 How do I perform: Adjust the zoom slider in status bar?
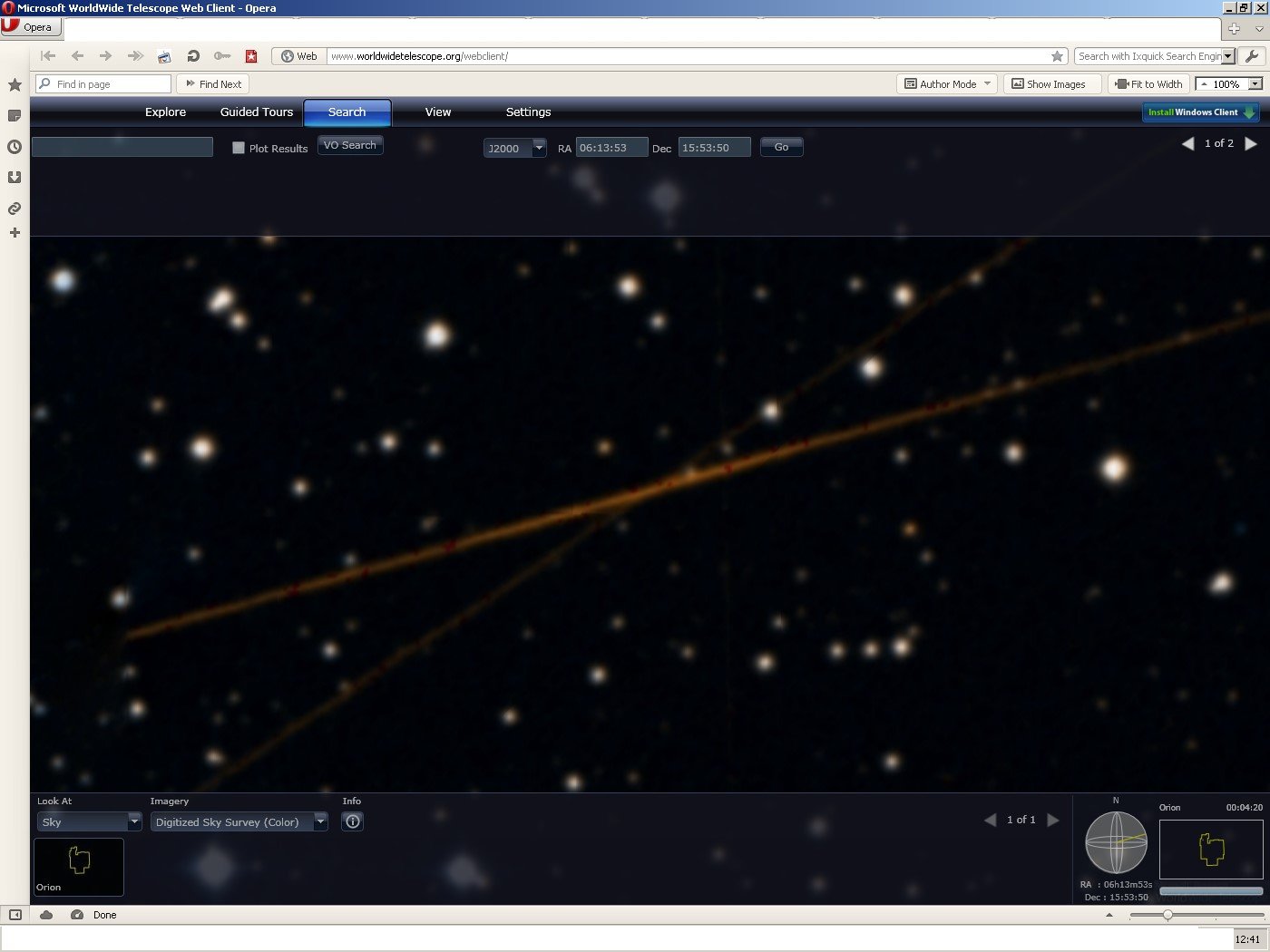1167,915
